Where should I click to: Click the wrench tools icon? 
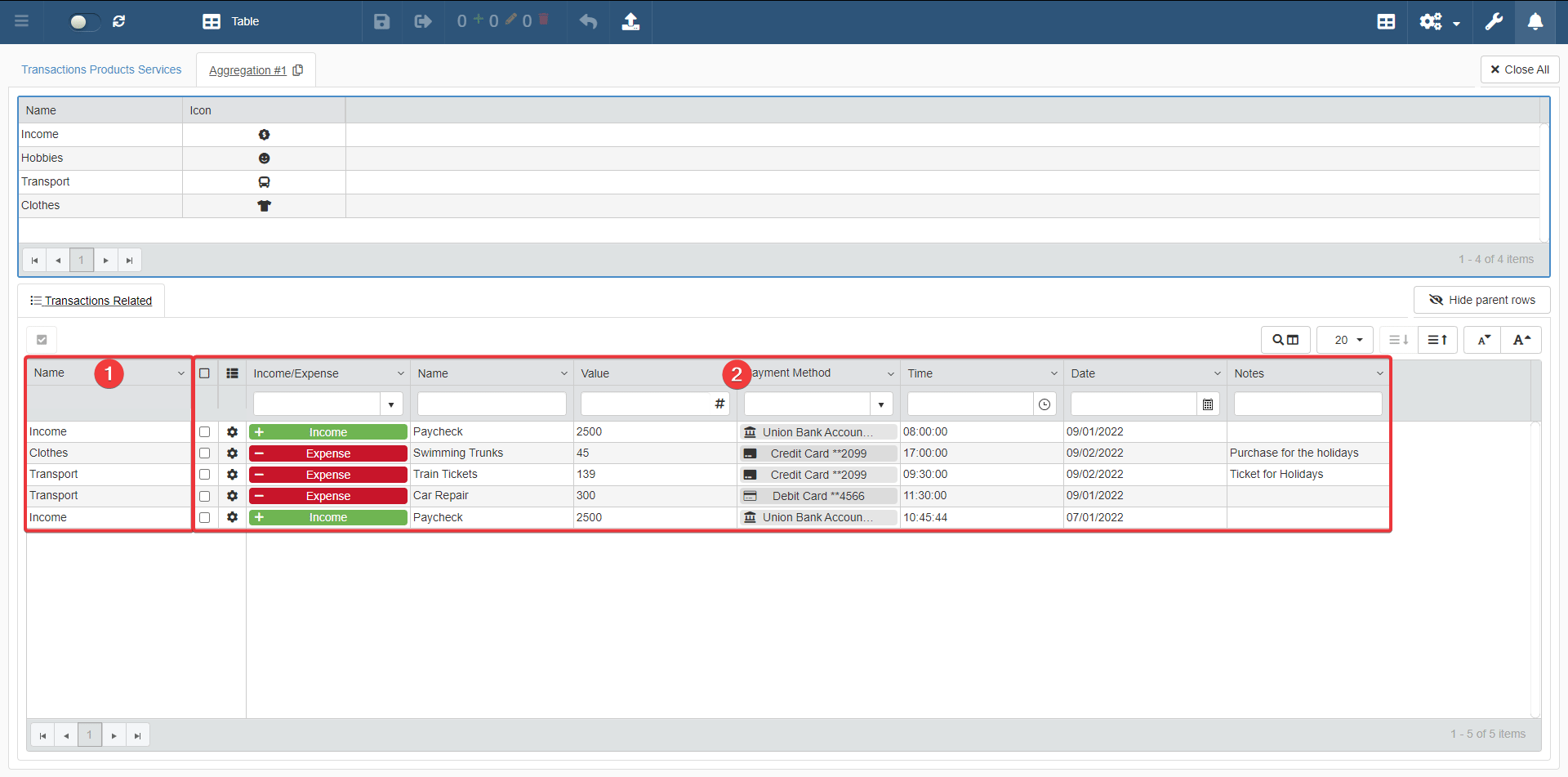click(x=1494, y=22)
